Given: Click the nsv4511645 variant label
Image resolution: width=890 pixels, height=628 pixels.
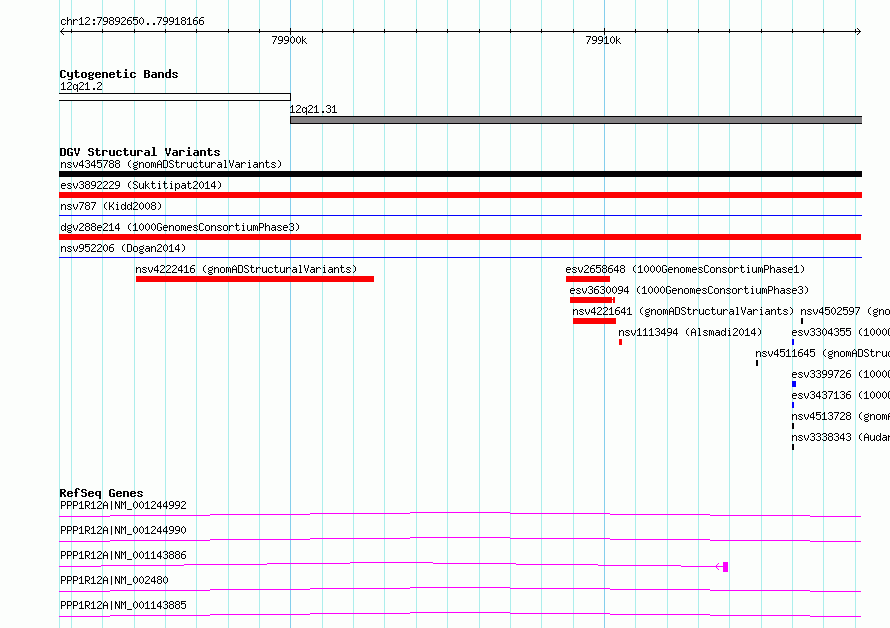Looking at the screenshot, I should 822,353.
